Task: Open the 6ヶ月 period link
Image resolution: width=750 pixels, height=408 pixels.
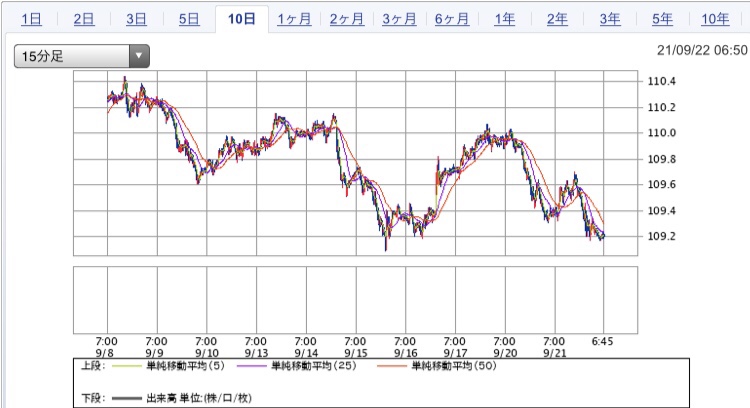Action: (452, 19)
